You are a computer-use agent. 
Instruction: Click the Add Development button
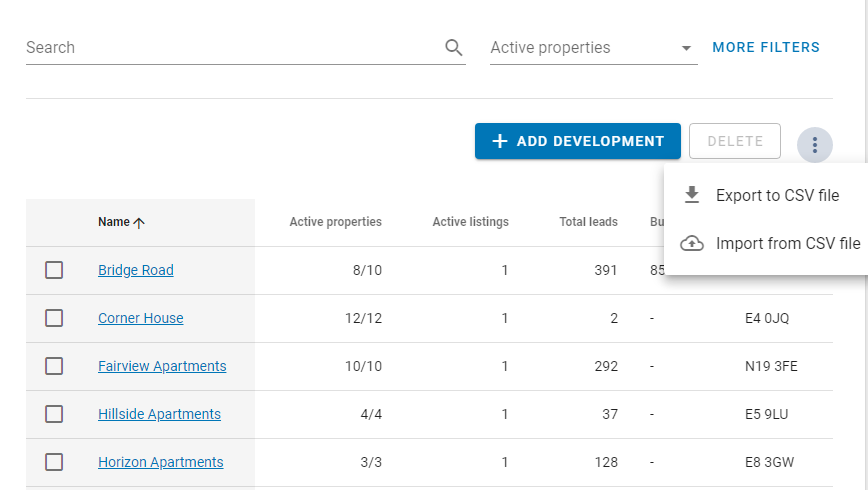coord(577,141)
